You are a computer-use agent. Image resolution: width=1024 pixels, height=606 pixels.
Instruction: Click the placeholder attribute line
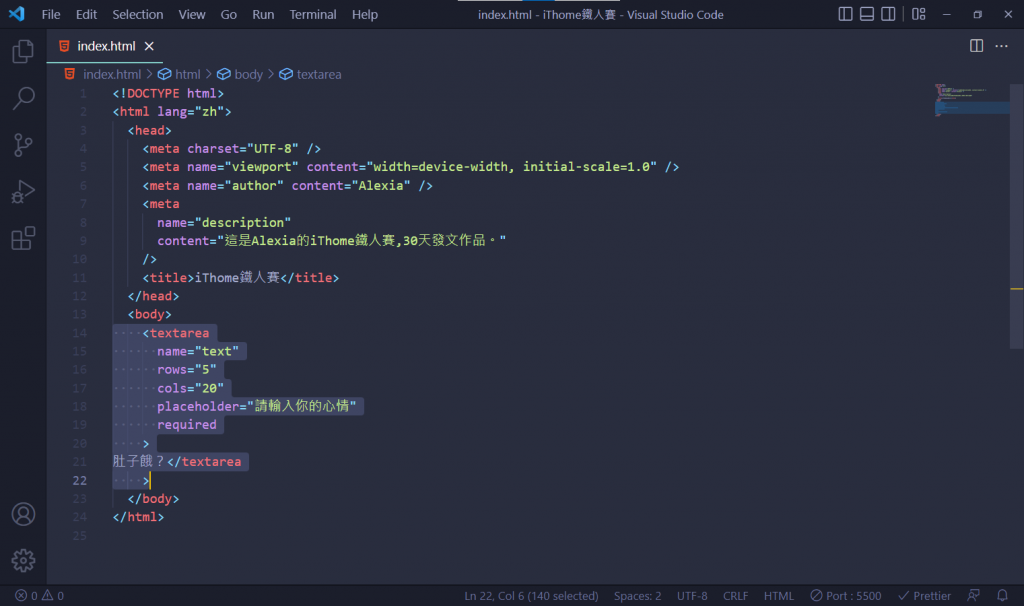click(257, 407)
